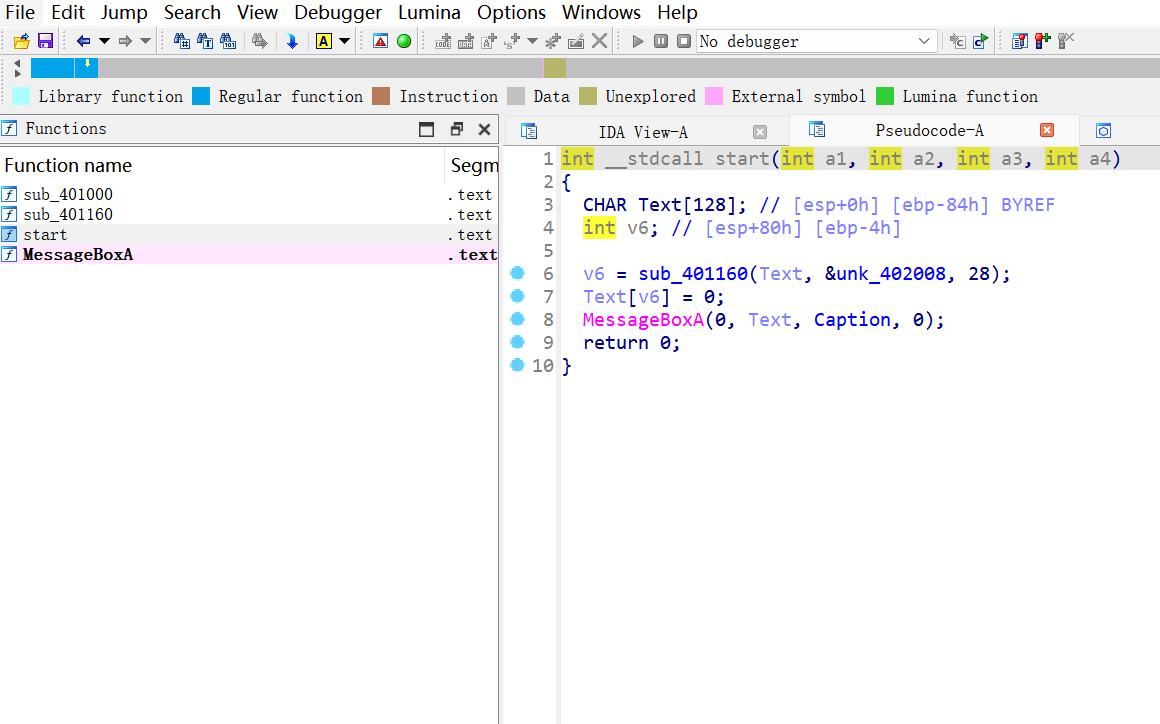
Task: Click the back navigation arrow
Action: click(83, 41)
